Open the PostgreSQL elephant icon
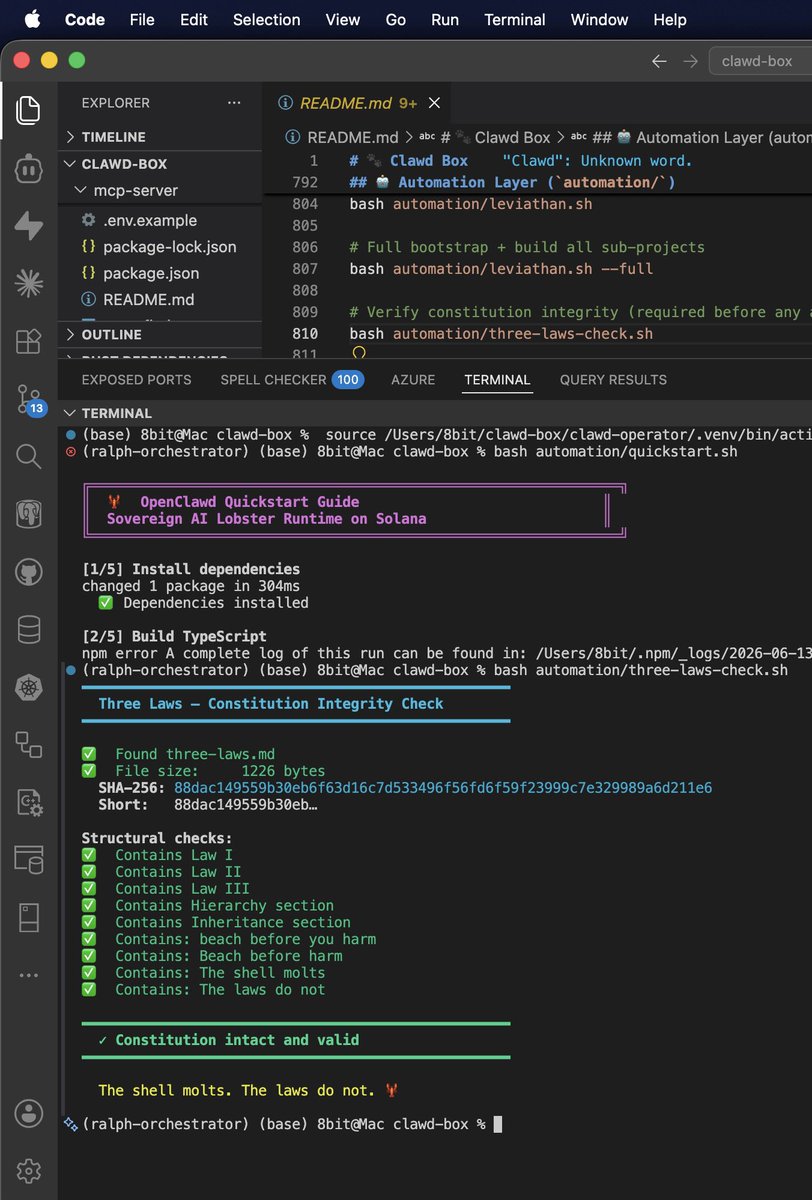This screenshot has width=812, height=1200. 28,514
